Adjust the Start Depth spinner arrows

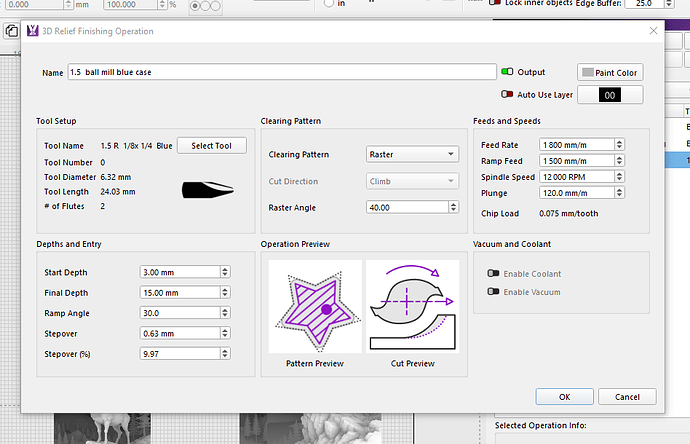[225, 272]
